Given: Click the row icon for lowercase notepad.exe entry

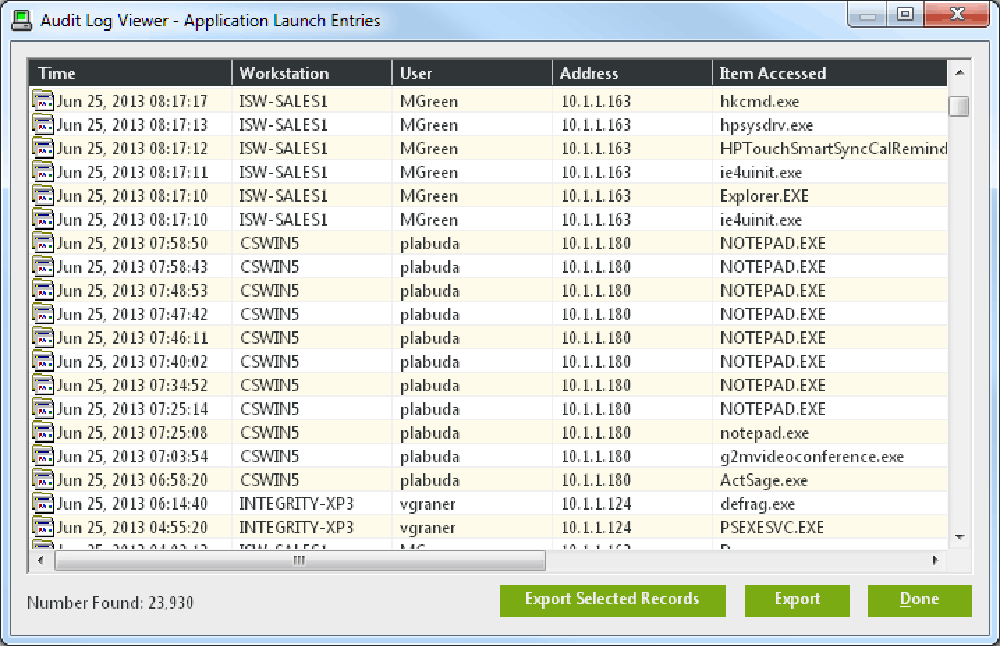Looking at the screenshot, I should coord(43,433).
